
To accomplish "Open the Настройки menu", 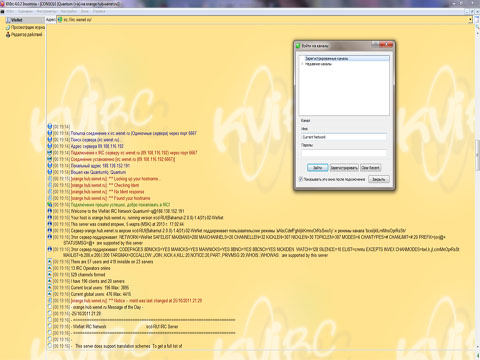I will click(69, 11).
